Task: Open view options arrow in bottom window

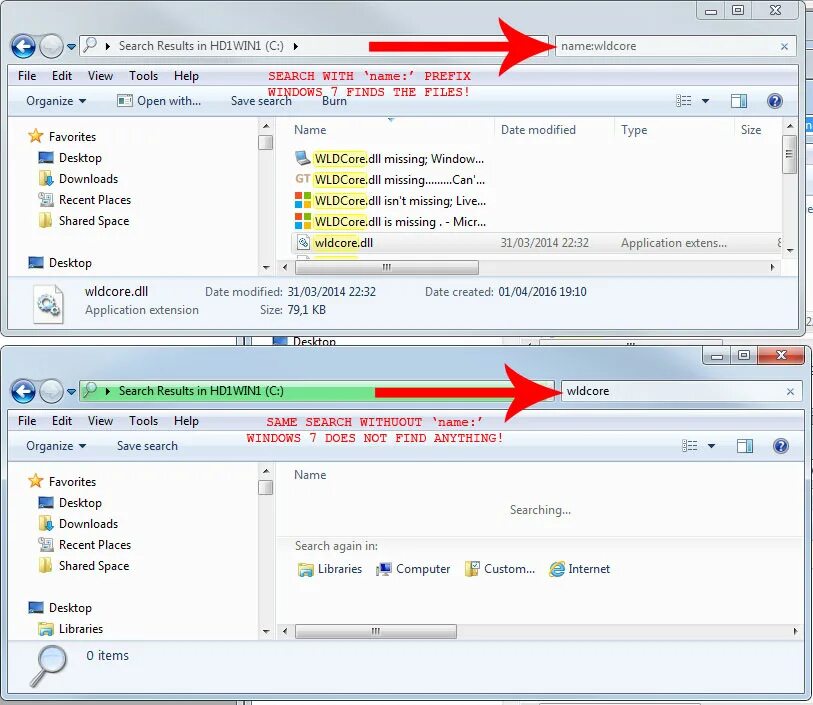Action: 711,446
